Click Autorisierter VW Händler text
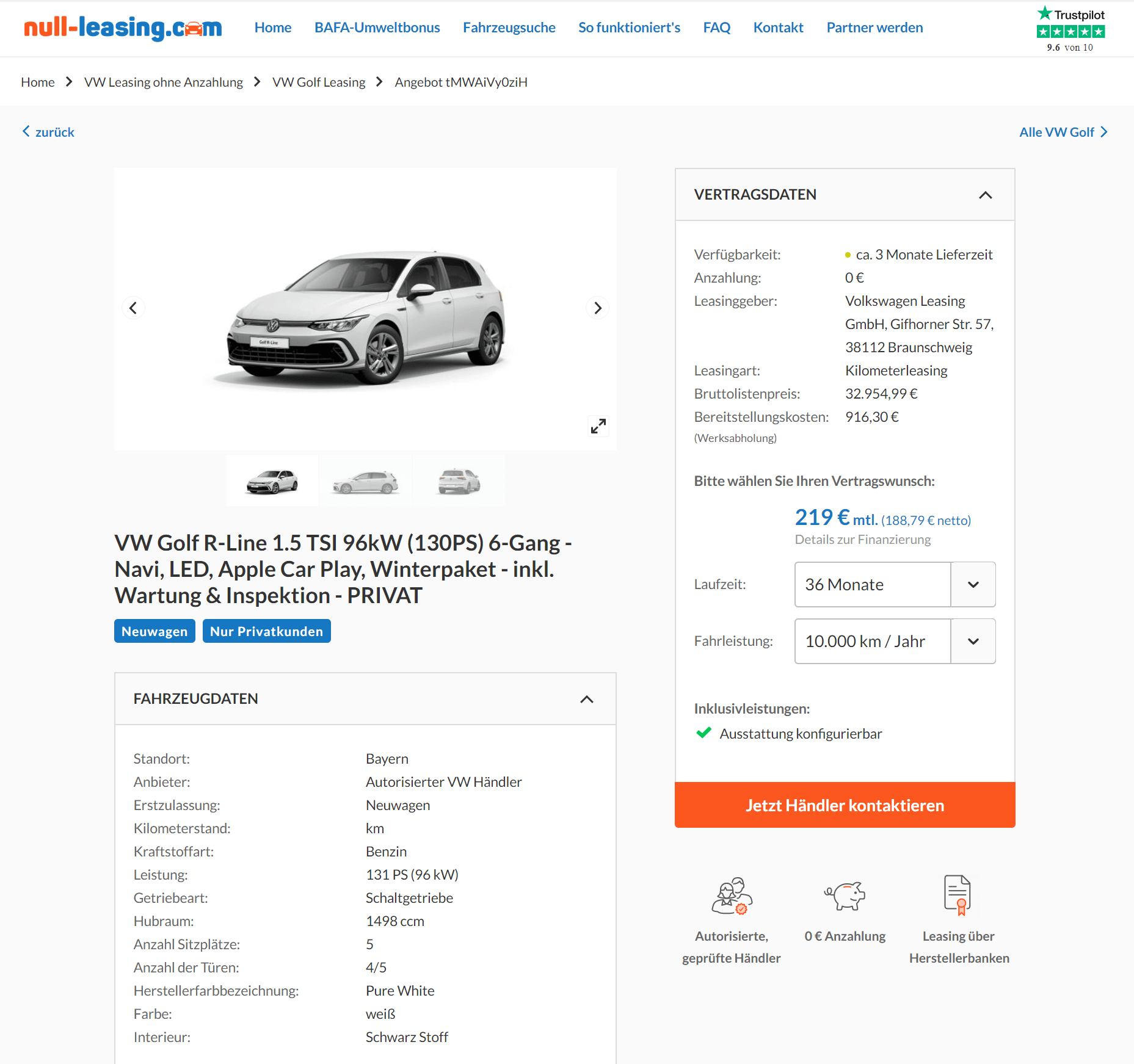1134x1064 pixels. tap(443, 782)
